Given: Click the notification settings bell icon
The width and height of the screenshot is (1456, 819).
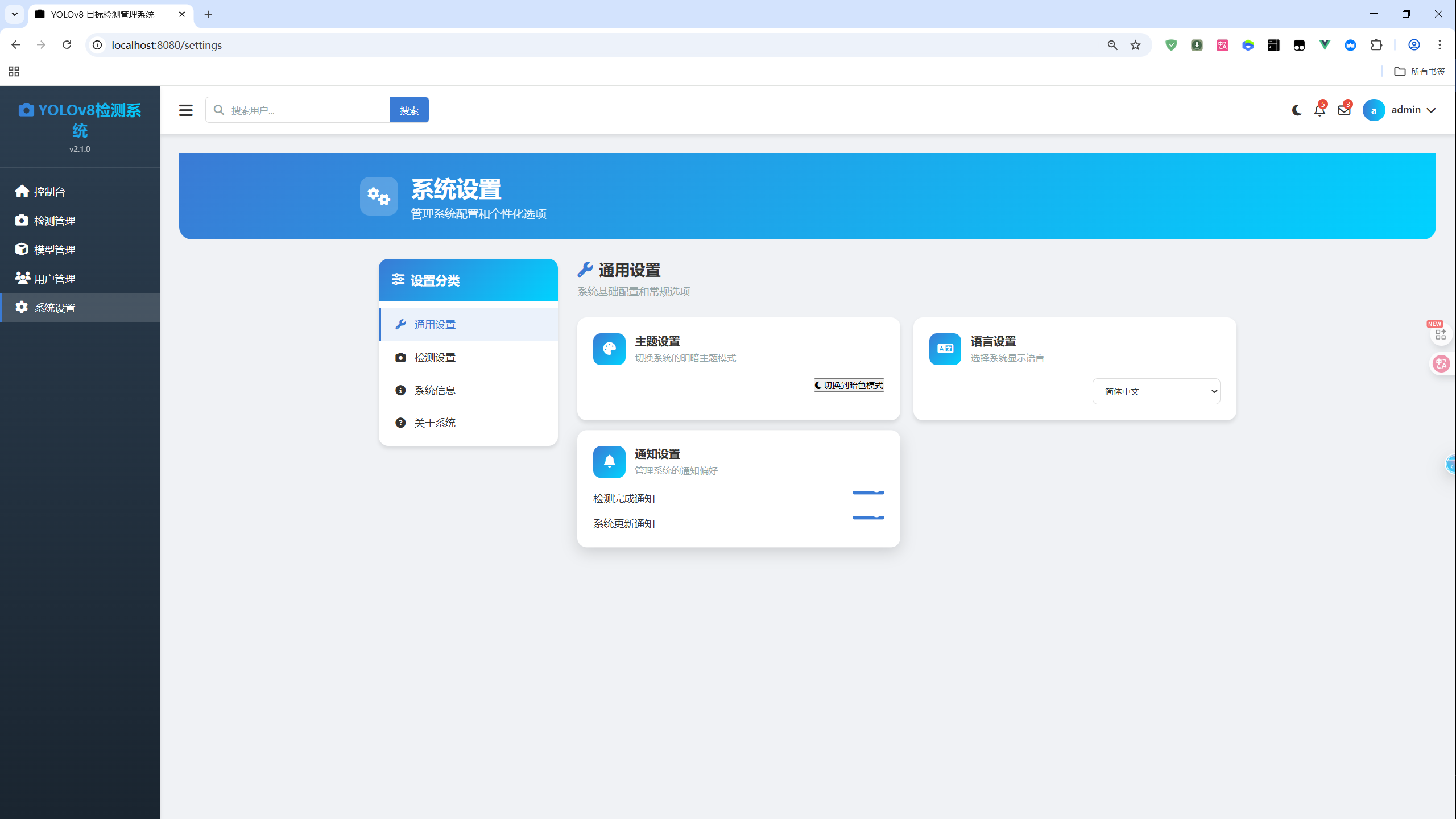Looking at the screenshot, I should click(x=609, y=461).
